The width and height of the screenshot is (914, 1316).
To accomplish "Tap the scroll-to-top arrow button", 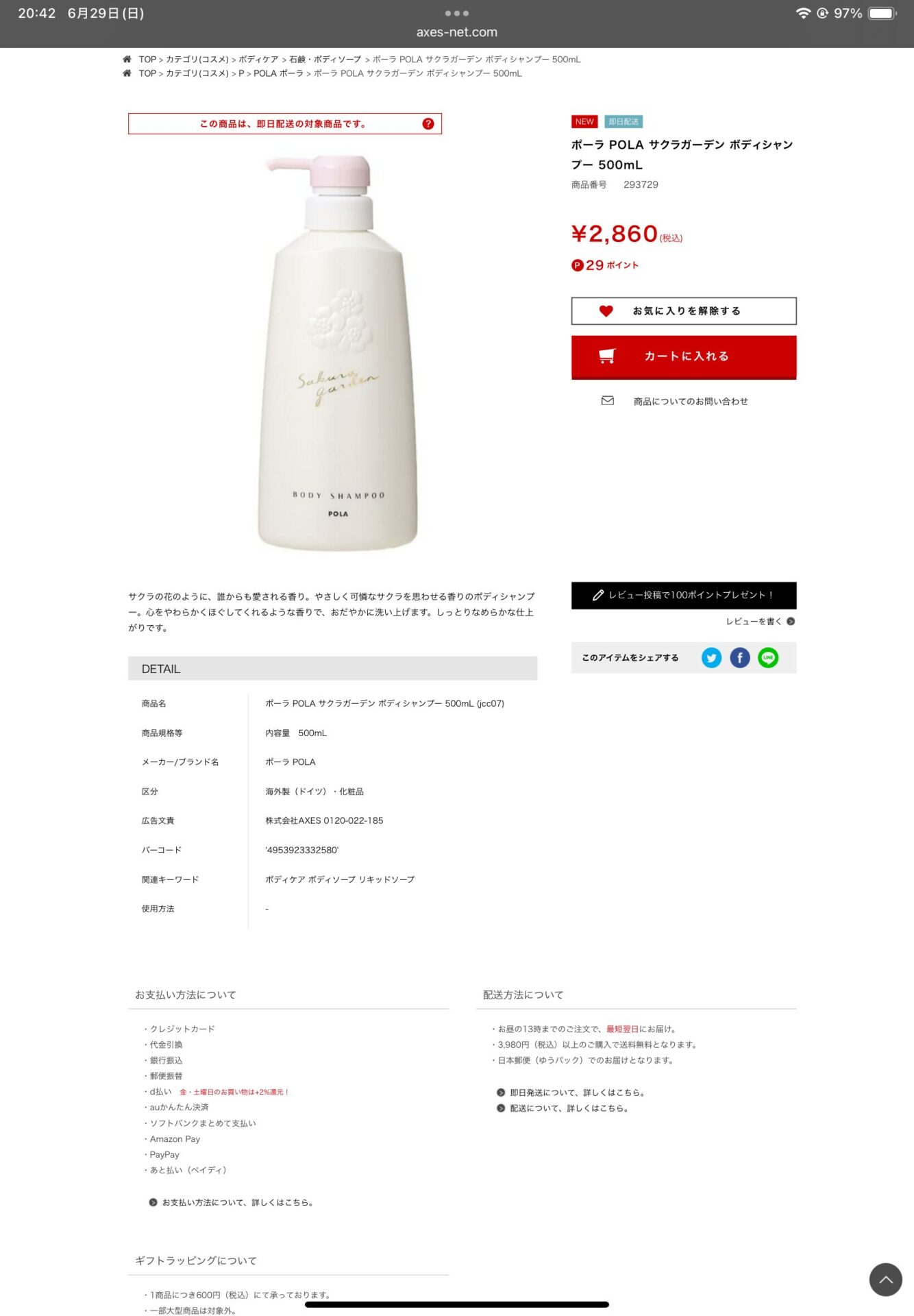I will tap(885, 1280).
